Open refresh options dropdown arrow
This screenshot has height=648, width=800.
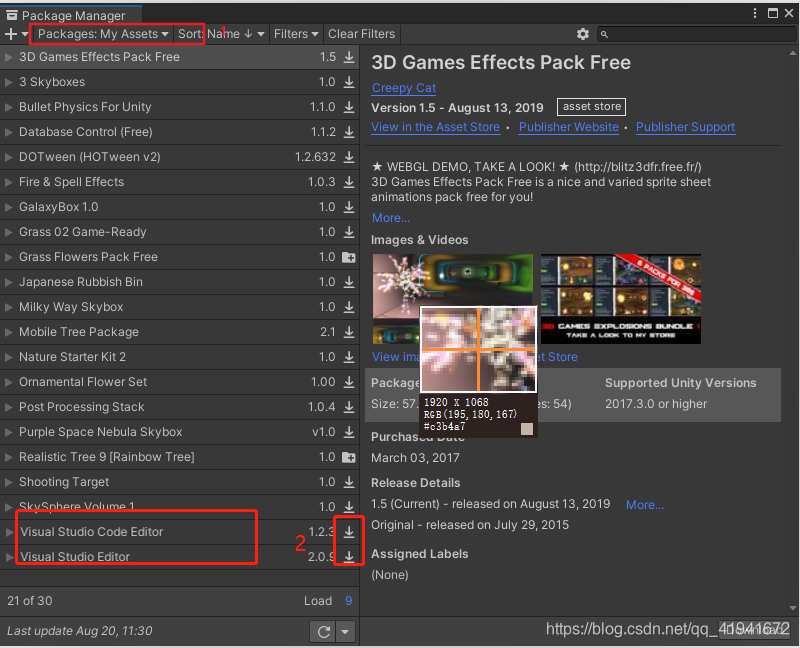(345, 632)
